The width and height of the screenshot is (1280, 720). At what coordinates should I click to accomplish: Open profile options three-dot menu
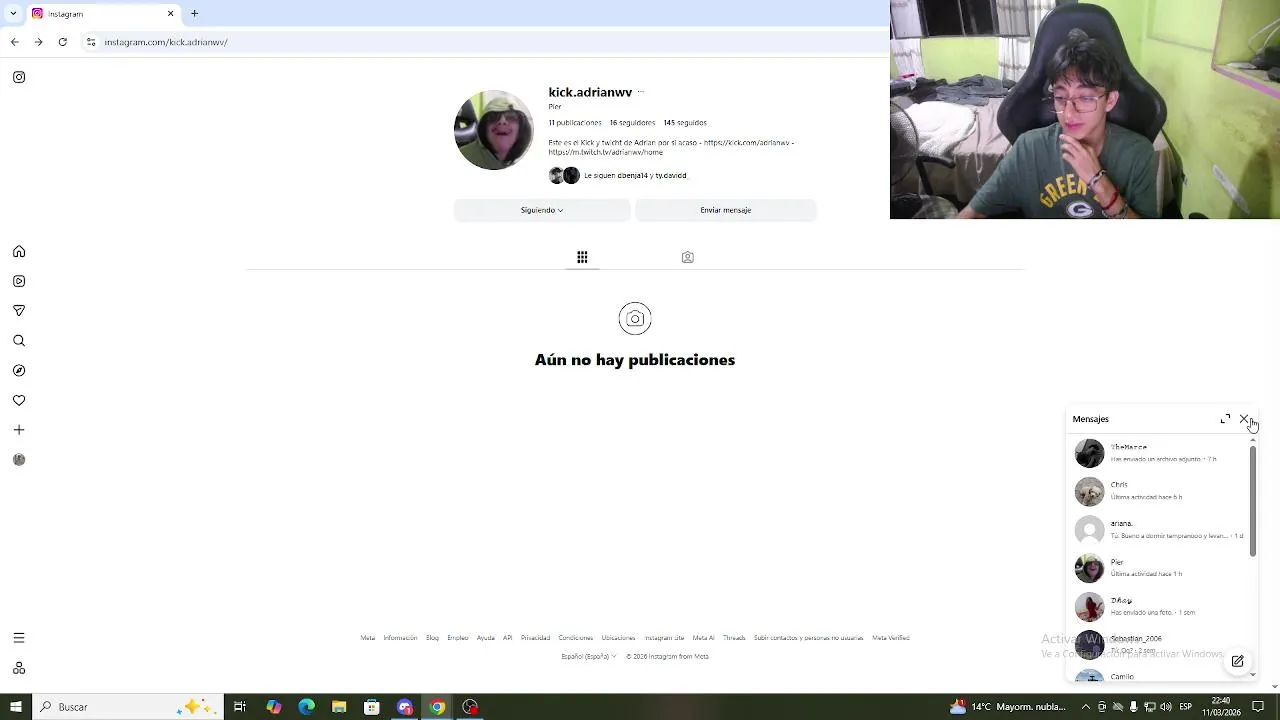pos(640,92)
